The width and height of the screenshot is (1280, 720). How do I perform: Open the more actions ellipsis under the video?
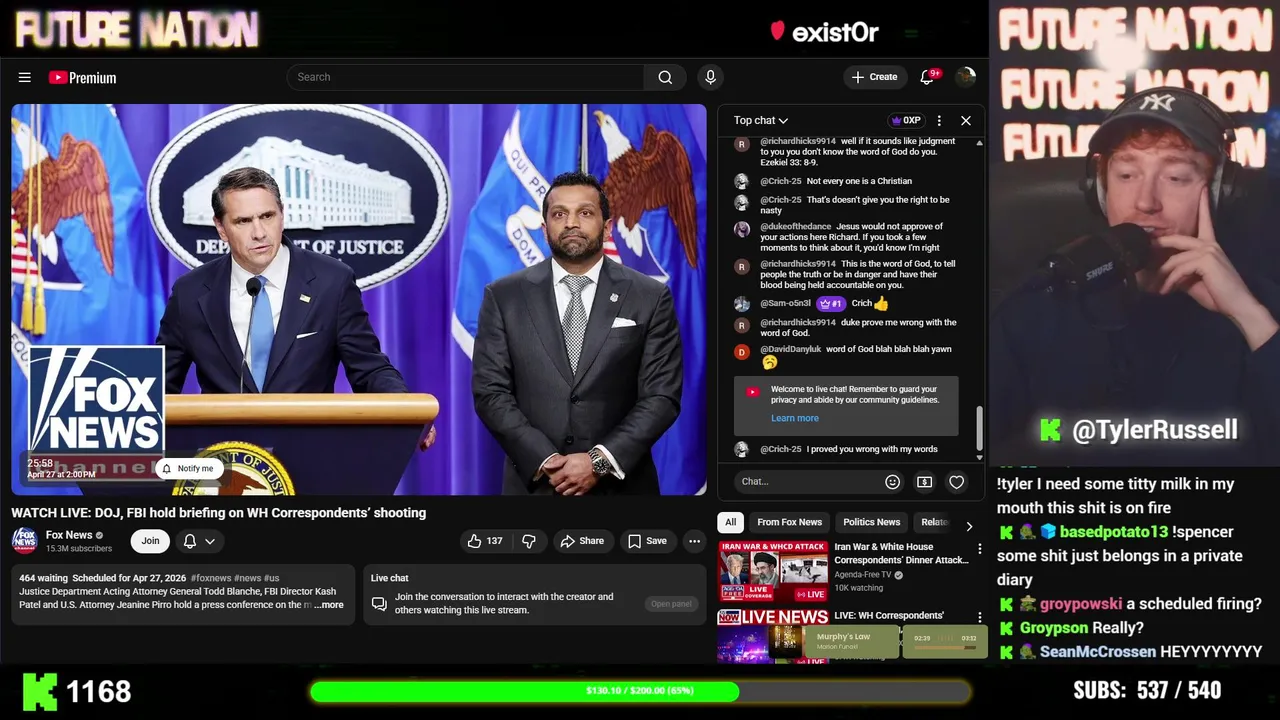click(694, 541)
